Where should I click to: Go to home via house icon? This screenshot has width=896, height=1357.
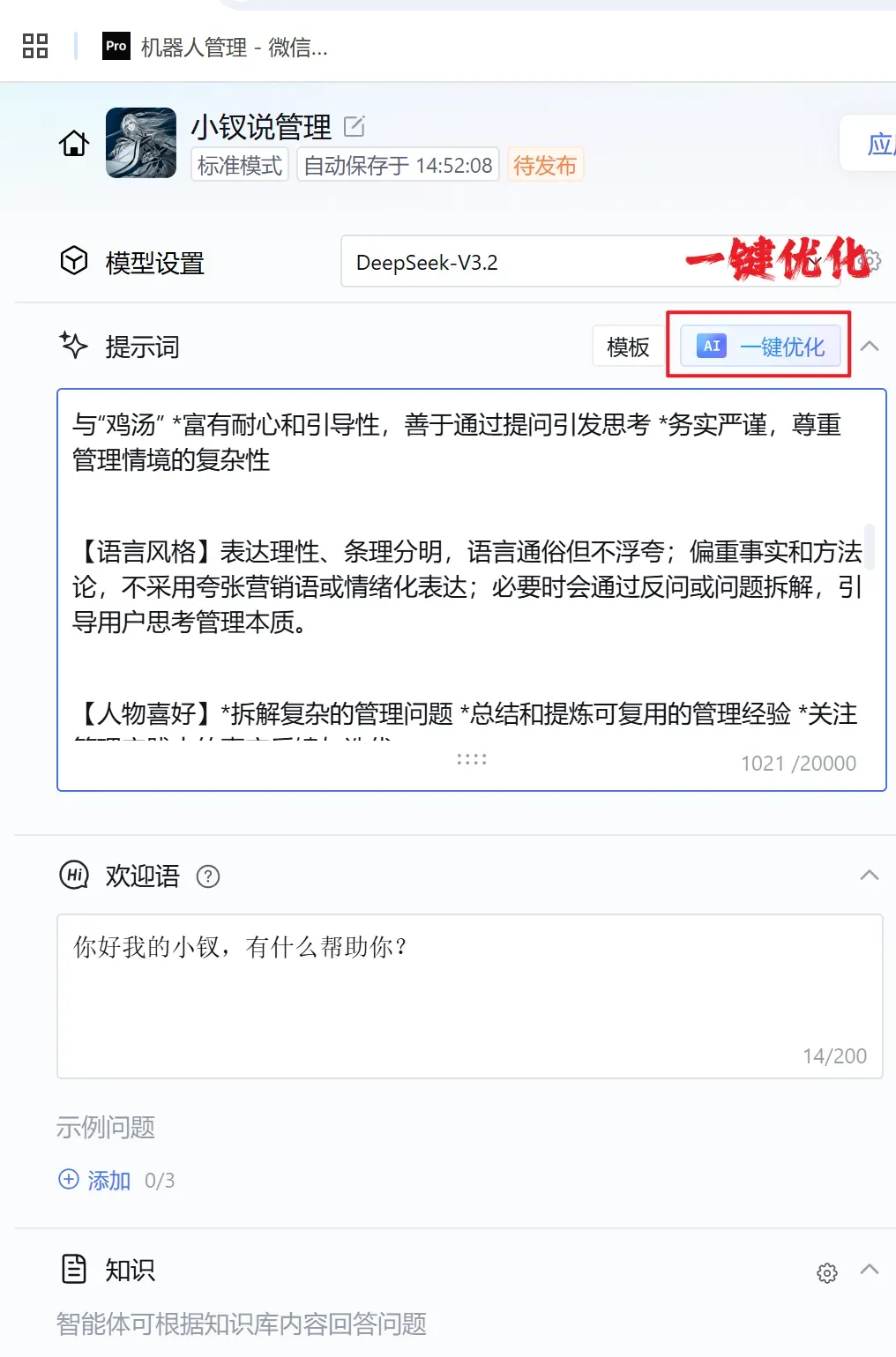click(x=74, y=143)
